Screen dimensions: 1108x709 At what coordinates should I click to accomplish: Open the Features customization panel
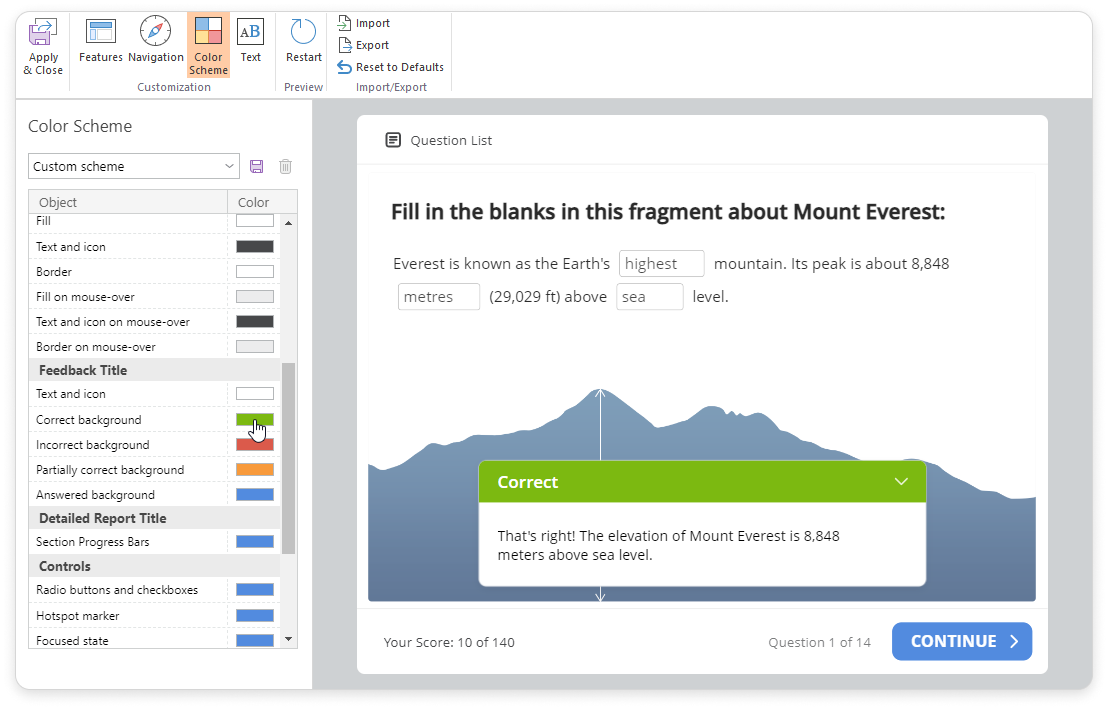pos(100,41)
